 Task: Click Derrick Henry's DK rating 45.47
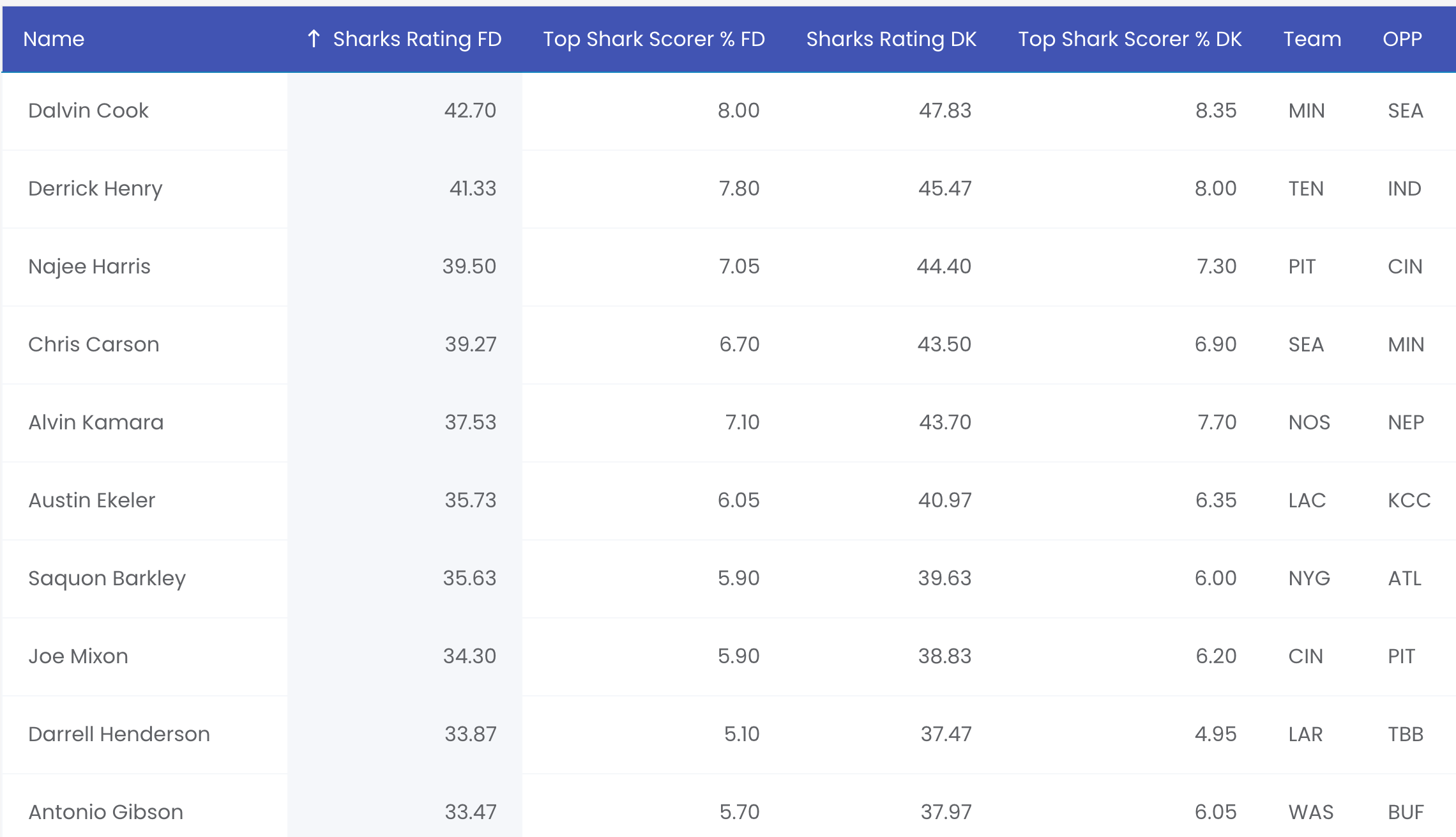[945, 188]
